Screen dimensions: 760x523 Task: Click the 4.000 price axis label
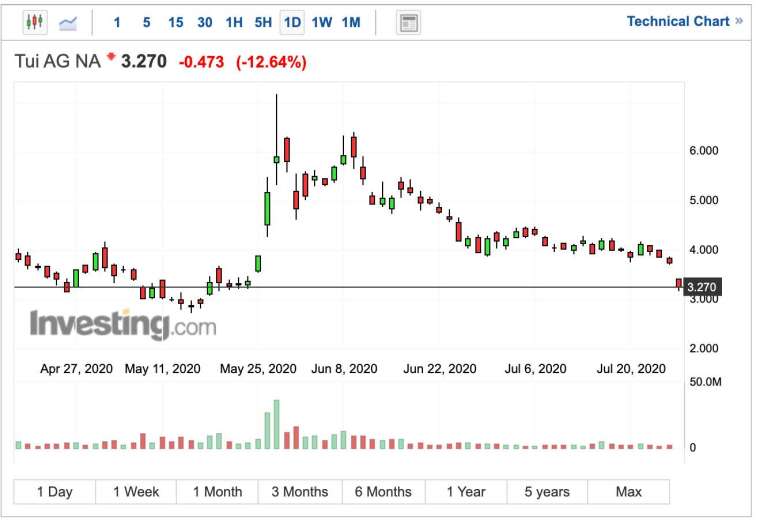tap(704, 250)
